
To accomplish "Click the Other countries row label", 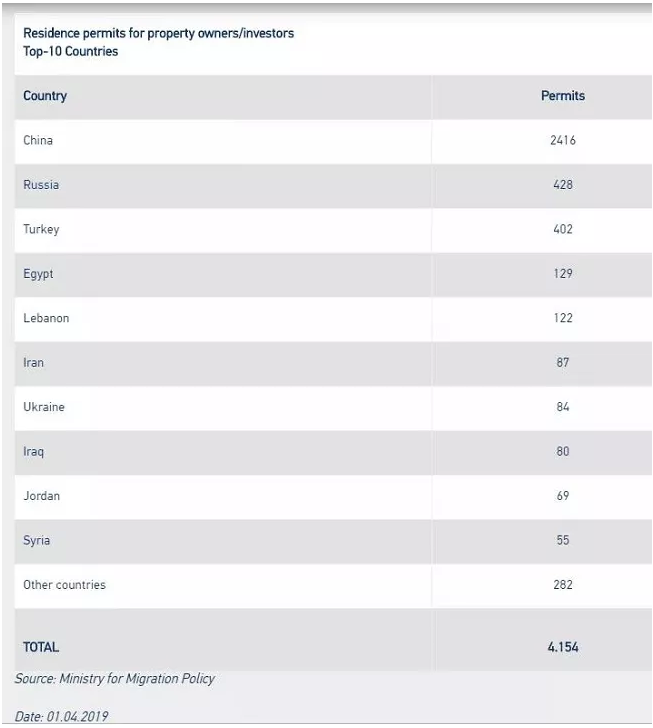I will [65, 585].
